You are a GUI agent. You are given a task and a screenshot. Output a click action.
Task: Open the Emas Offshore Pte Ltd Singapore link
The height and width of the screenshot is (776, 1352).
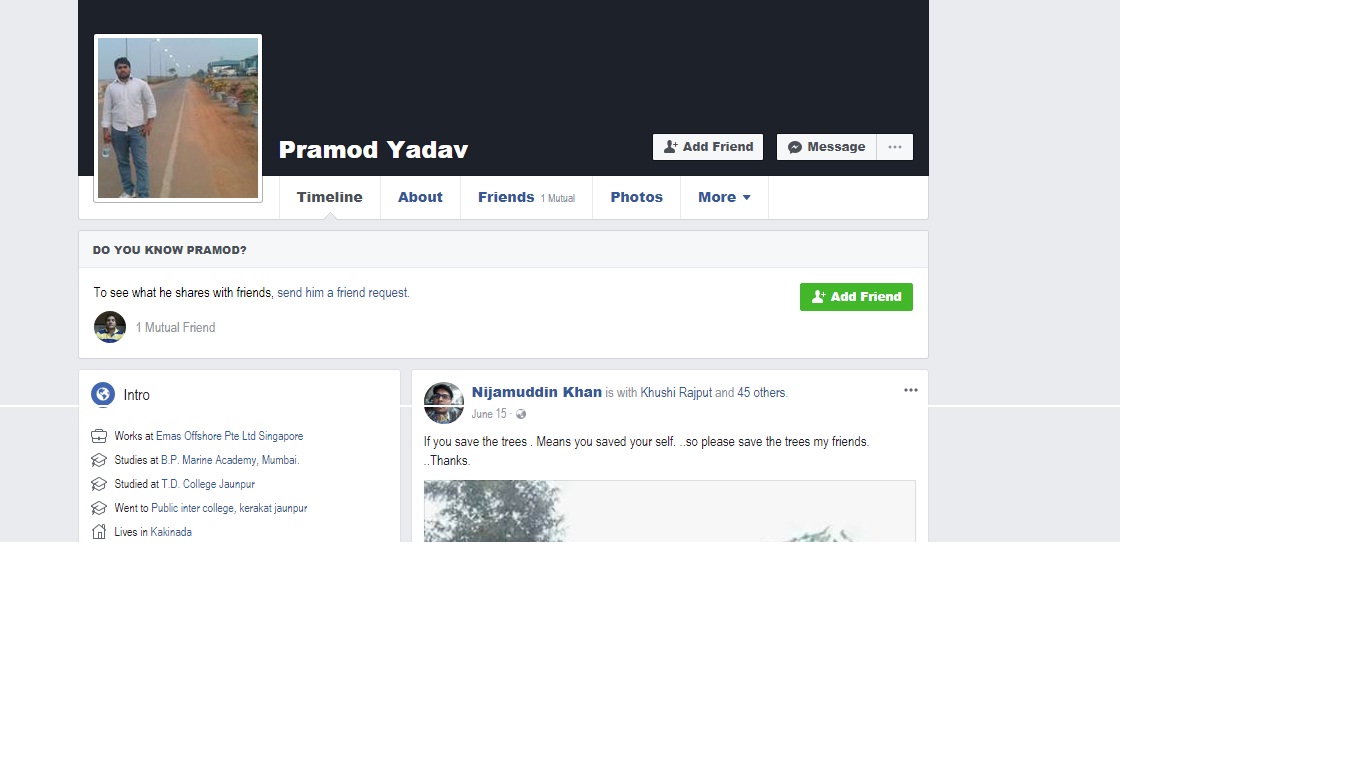[229, 436]
